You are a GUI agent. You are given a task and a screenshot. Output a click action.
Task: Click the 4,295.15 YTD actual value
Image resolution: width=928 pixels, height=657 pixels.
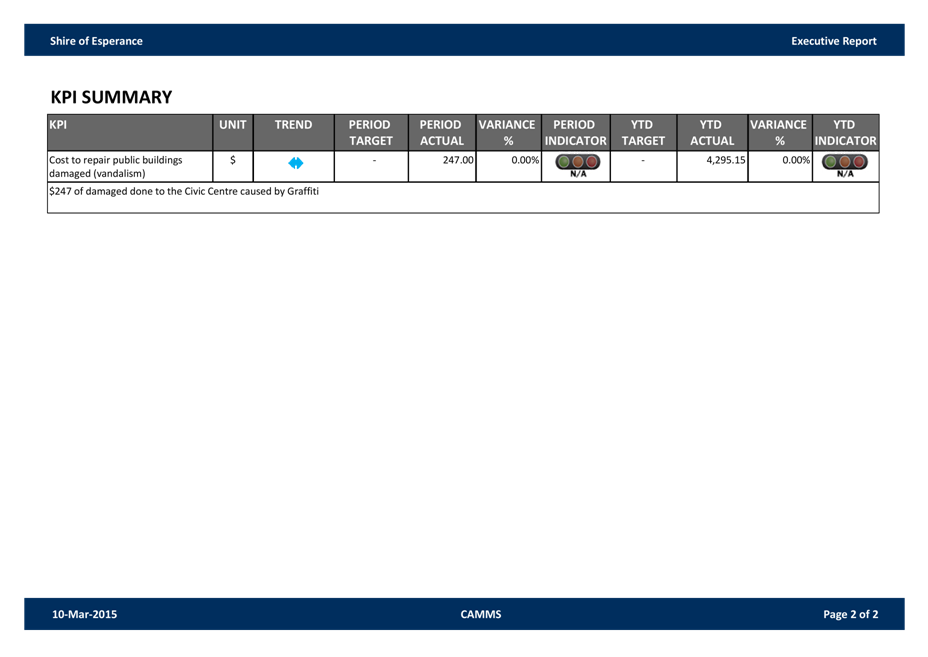coord(725,160)
